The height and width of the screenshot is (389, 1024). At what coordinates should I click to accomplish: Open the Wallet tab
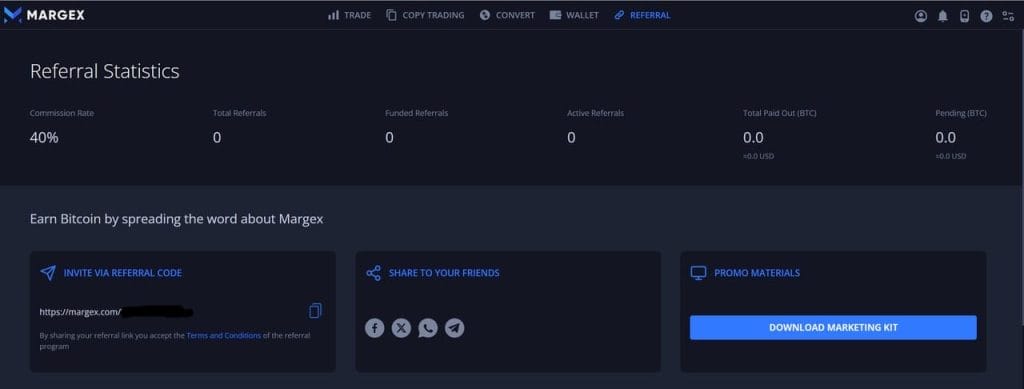[574, 15]
